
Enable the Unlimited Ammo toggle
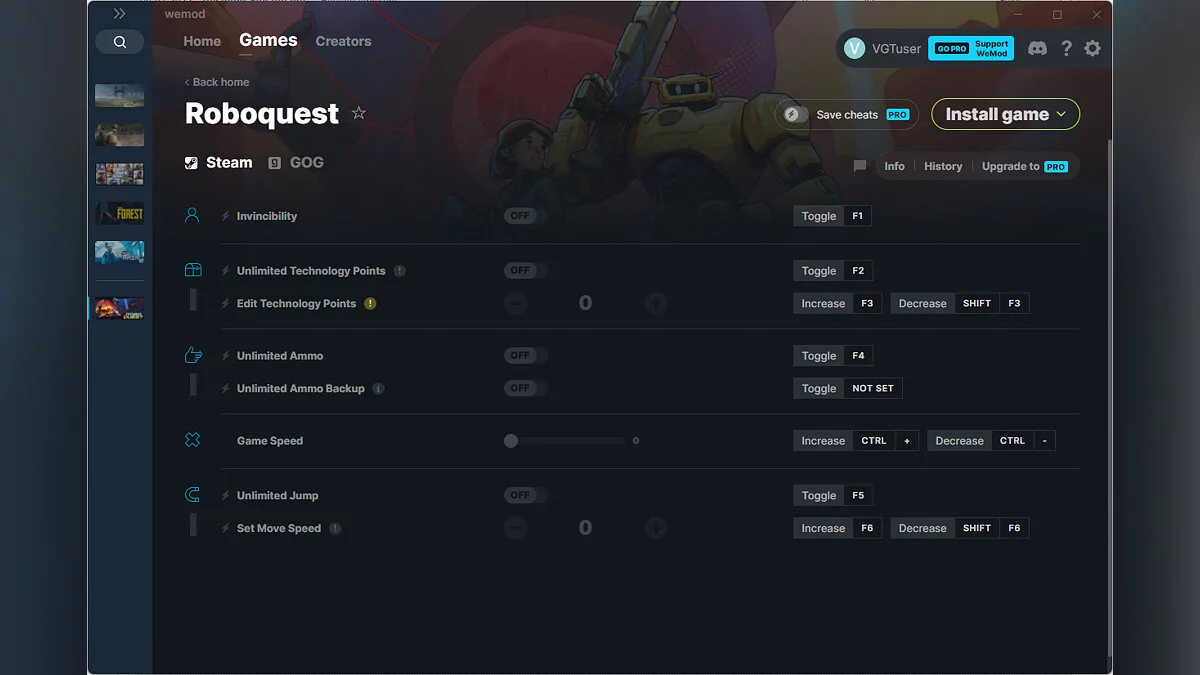(x=520, y=356)
